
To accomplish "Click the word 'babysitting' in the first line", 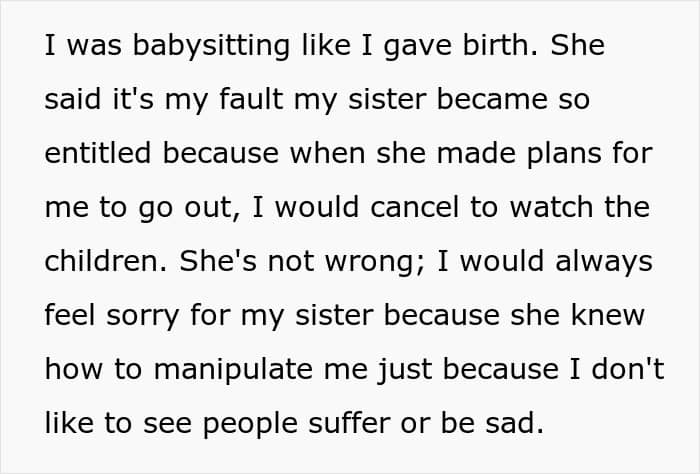I will pyautogui.click(x=211, y=46).
